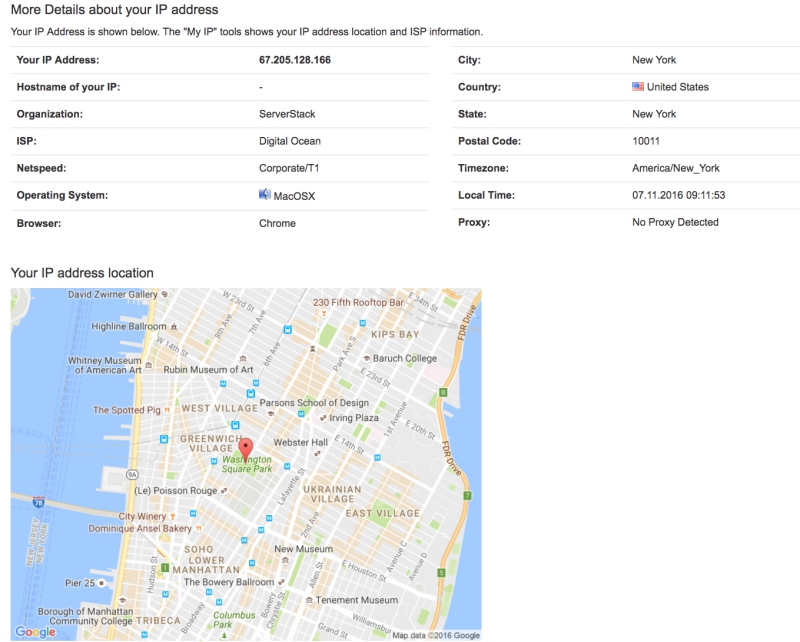
Task: Click the Corporate/T1 netspeed value
Action: (x=289, y=168)
